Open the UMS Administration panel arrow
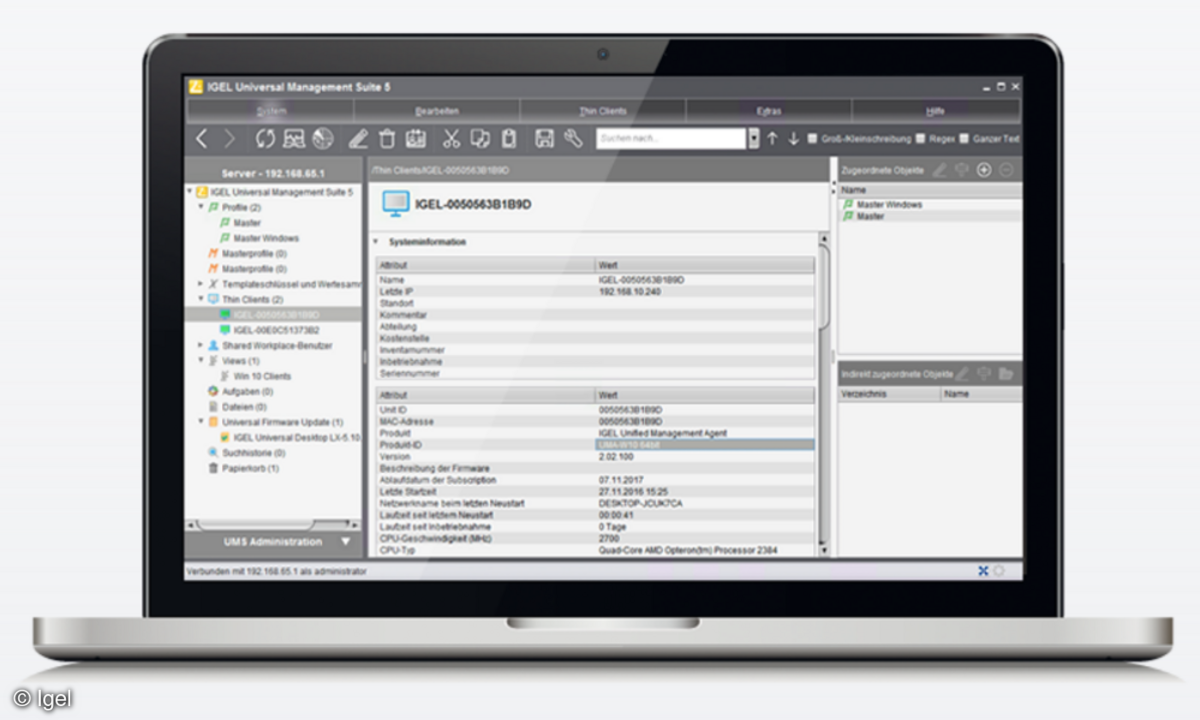Screen dimensions: 1200x720 [x=346, y=542]
